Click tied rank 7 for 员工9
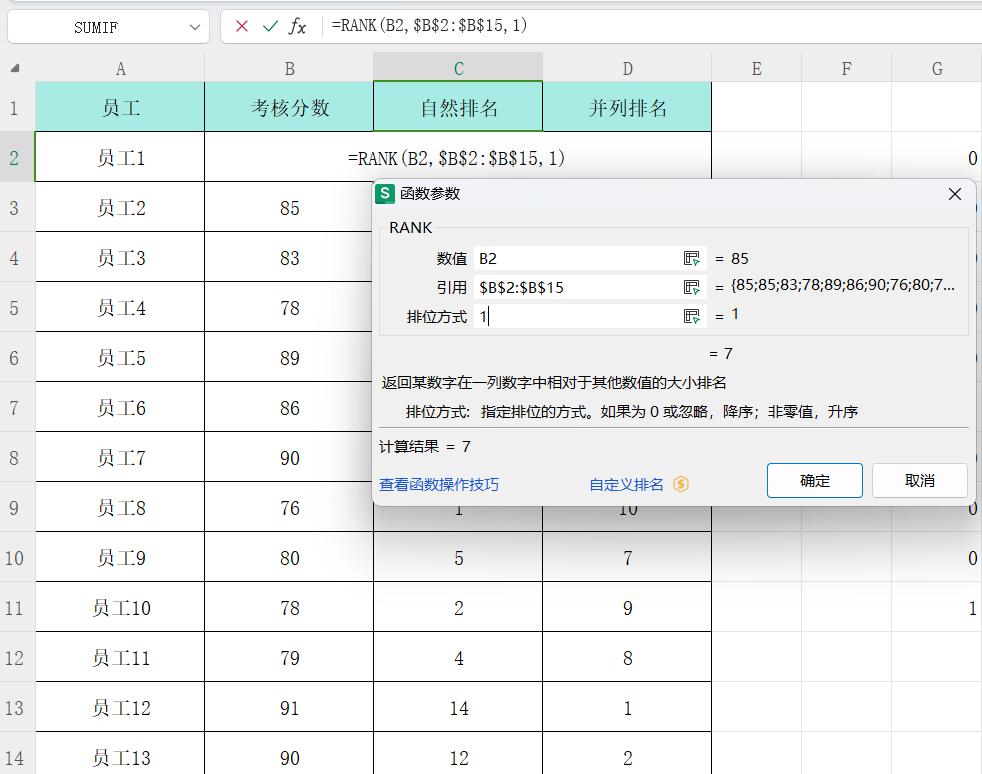Image resolution: width=982 pixels, height=774 pixels. point(628,558)
